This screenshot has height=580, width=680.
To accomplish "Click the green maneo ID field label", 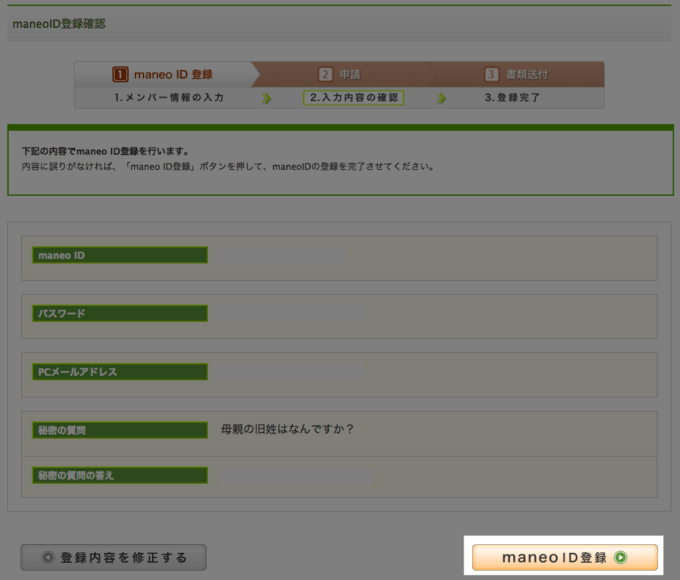I will point(120,255).
